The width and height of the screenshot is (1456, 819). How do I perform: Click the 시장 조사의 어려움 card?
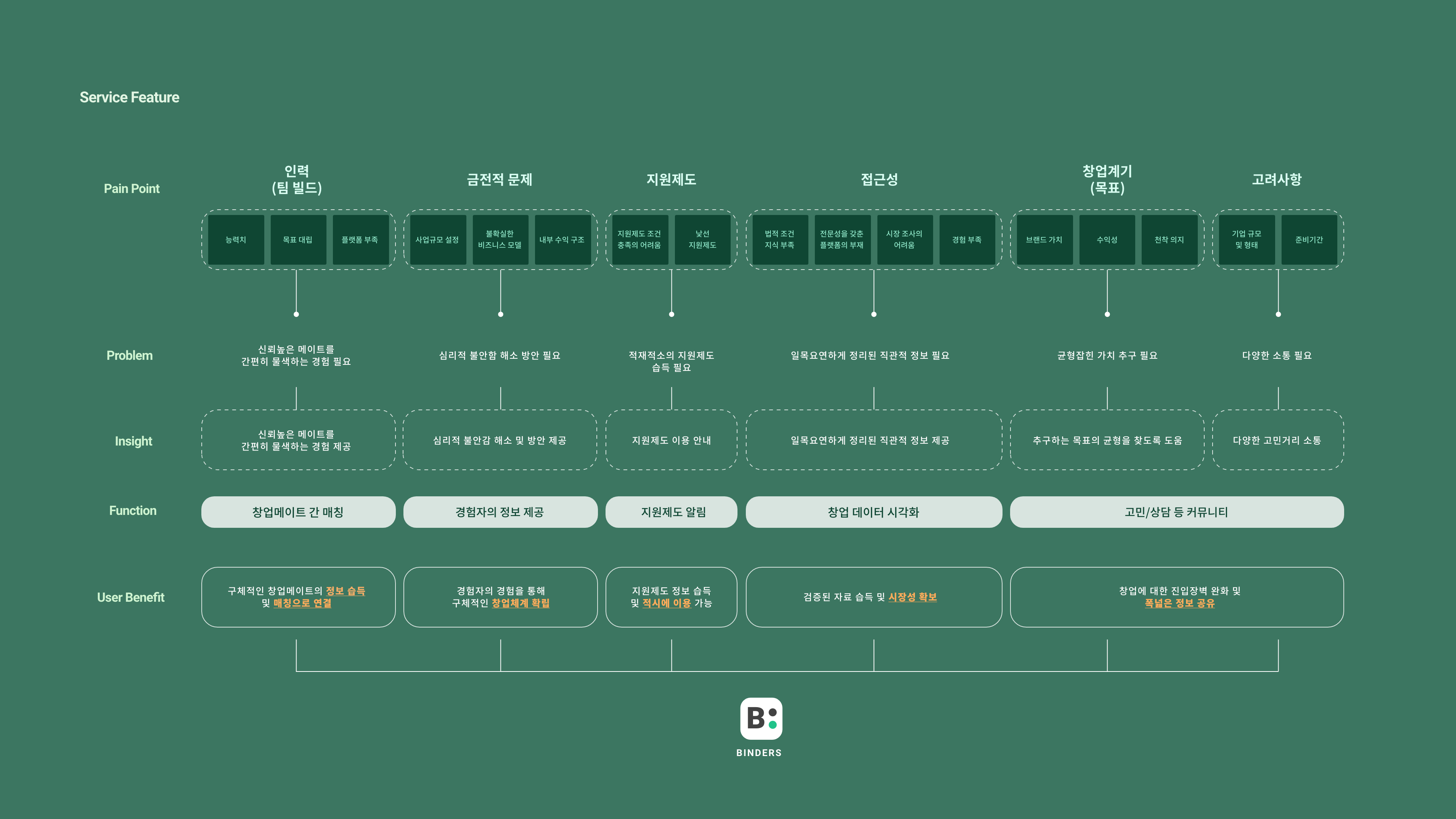(905, 240)
